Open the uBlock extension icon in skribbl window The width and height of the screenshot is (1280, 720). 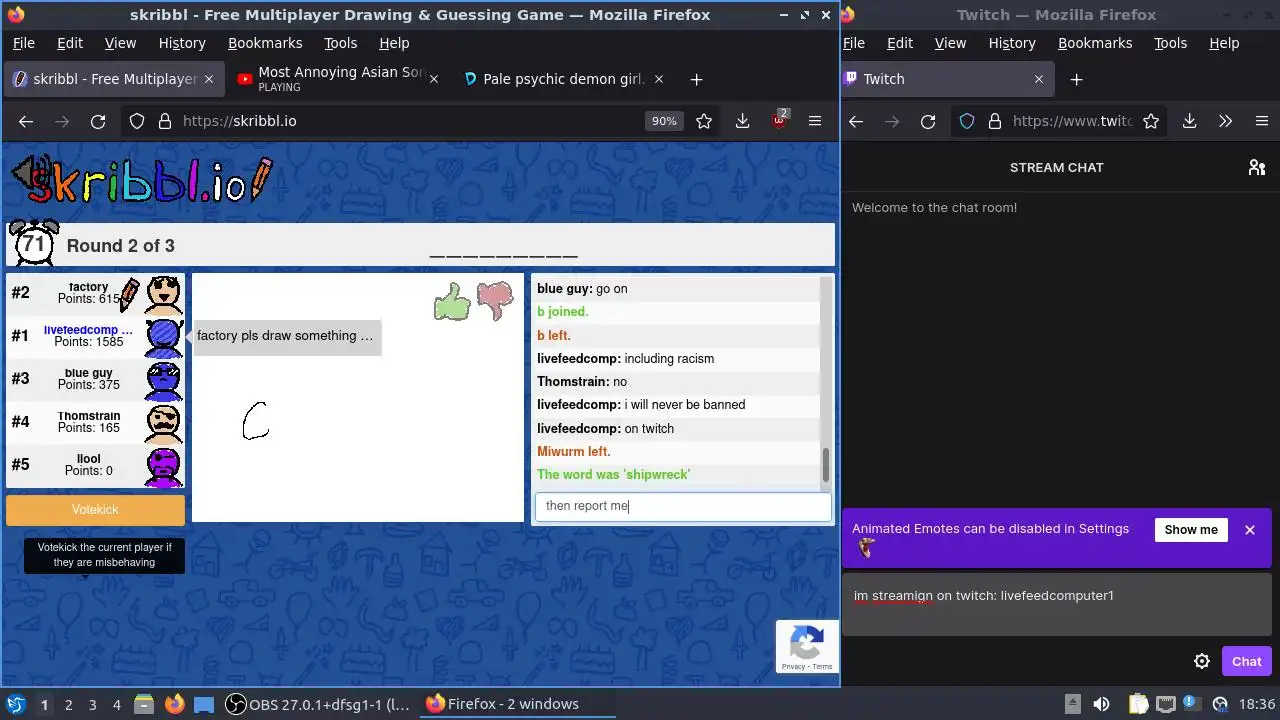point(779,121)
